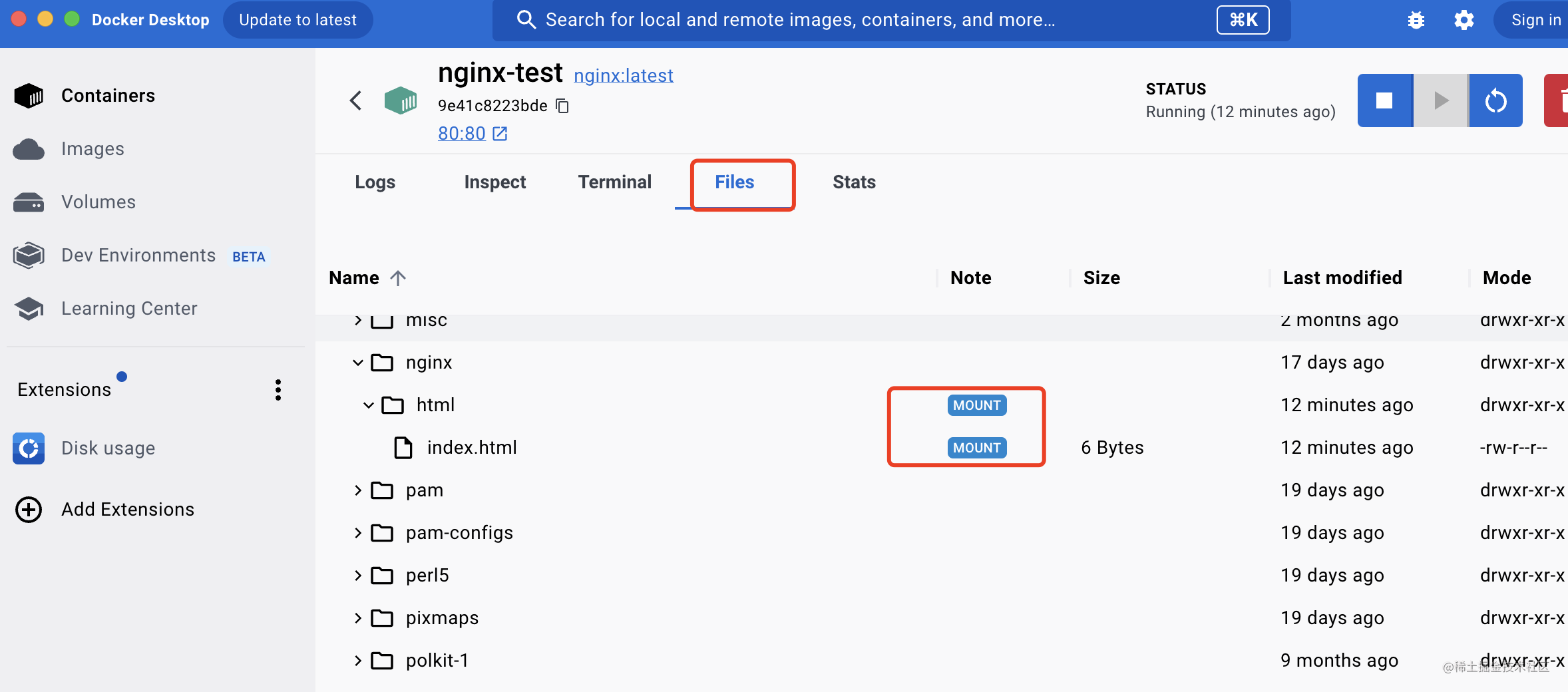Open the nginx:latest image link
Screen dimensions: 1568x692
[x=623, y=76]
